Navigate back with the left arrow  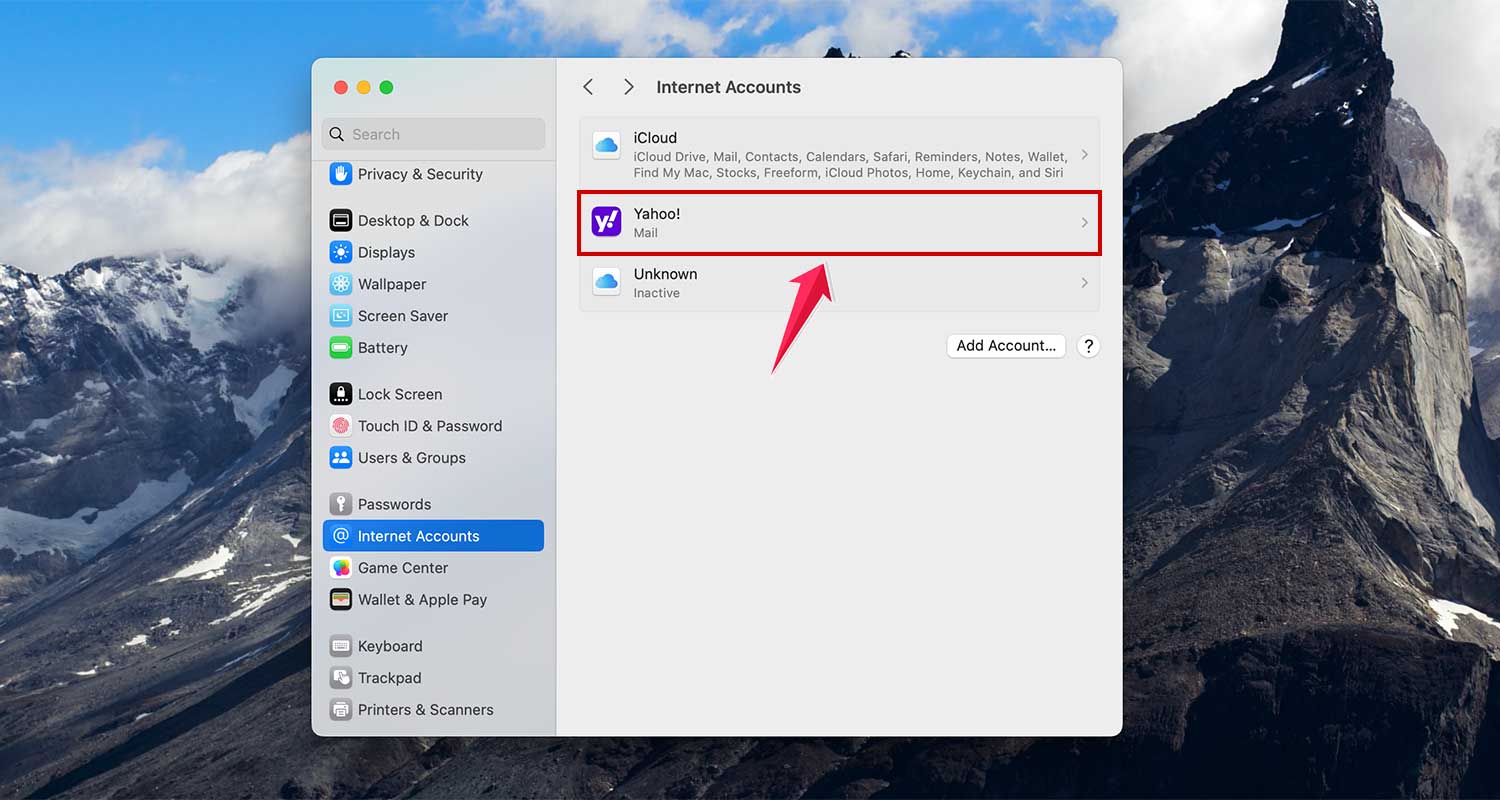[x=587, y=87]
